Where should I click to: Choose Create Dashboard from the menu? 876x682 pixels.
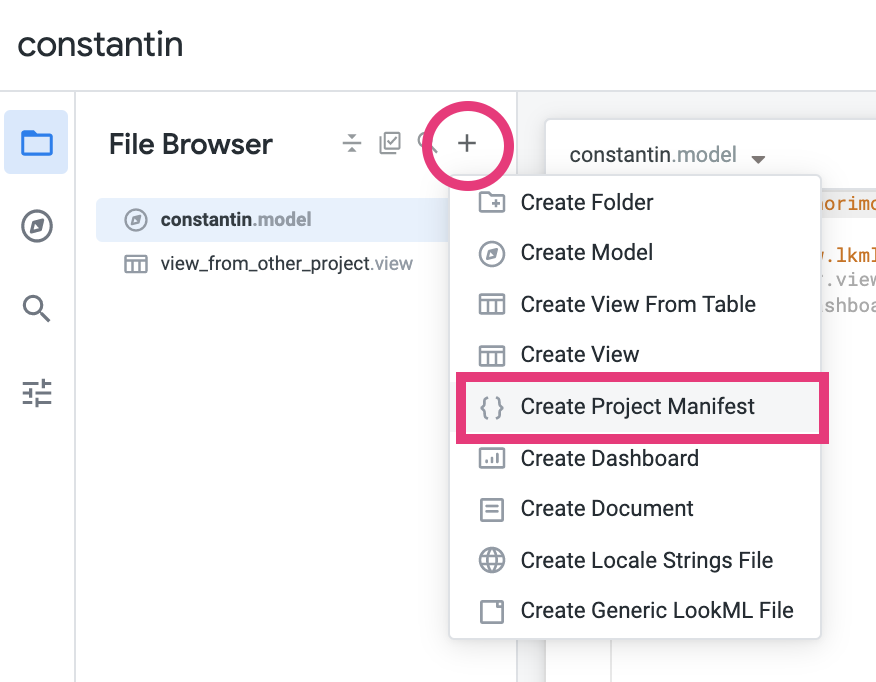coord(635,458)
